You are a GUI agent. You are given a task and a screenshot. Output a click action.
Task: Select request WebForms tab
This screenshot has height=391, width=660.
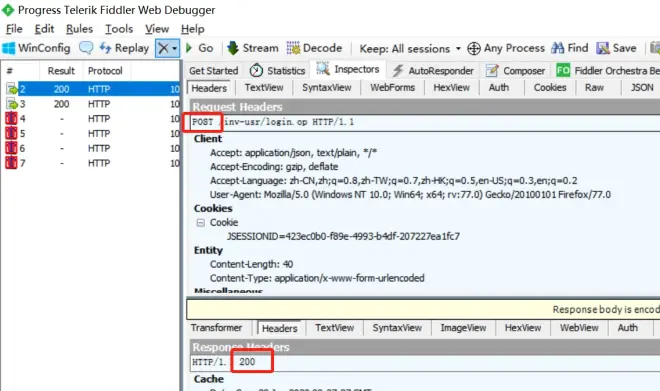click(392, 88)
